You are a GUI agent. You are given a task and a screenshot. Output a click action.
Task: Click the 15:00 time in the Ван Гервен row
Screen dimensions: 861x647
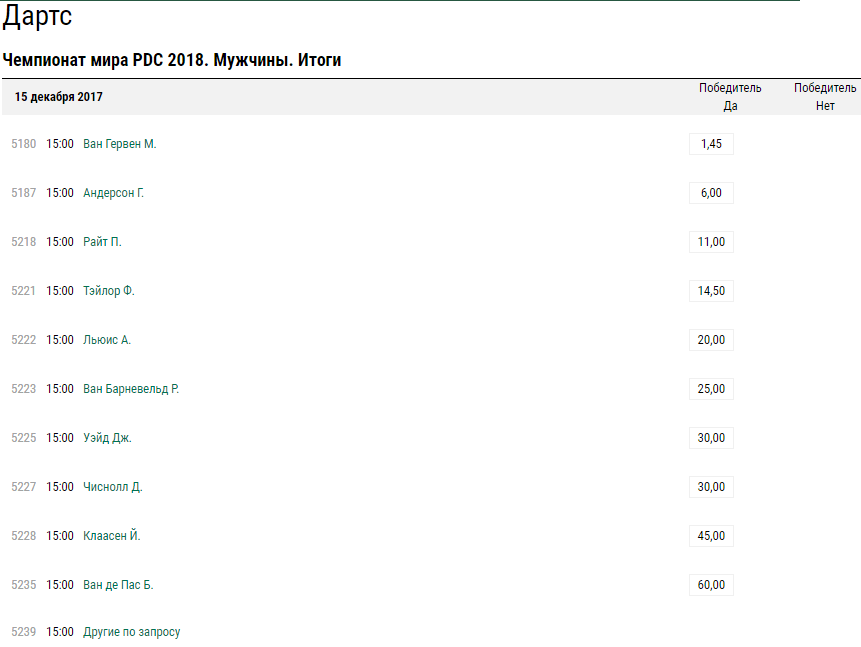tap(60, 144)
